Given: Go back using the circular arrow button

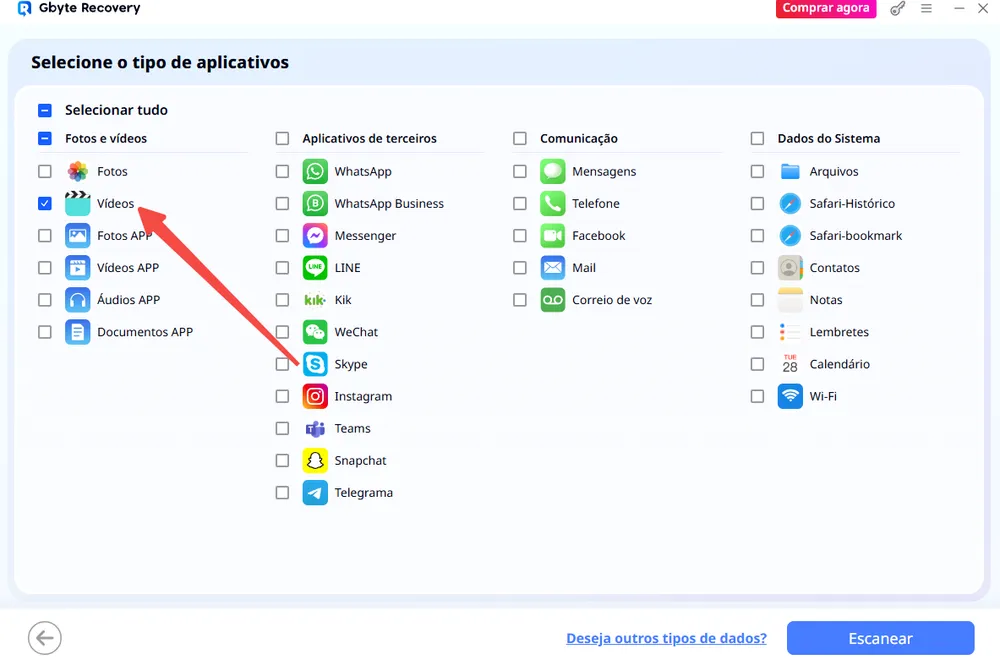Looking at the screenshot, I should tap(45, 638).
